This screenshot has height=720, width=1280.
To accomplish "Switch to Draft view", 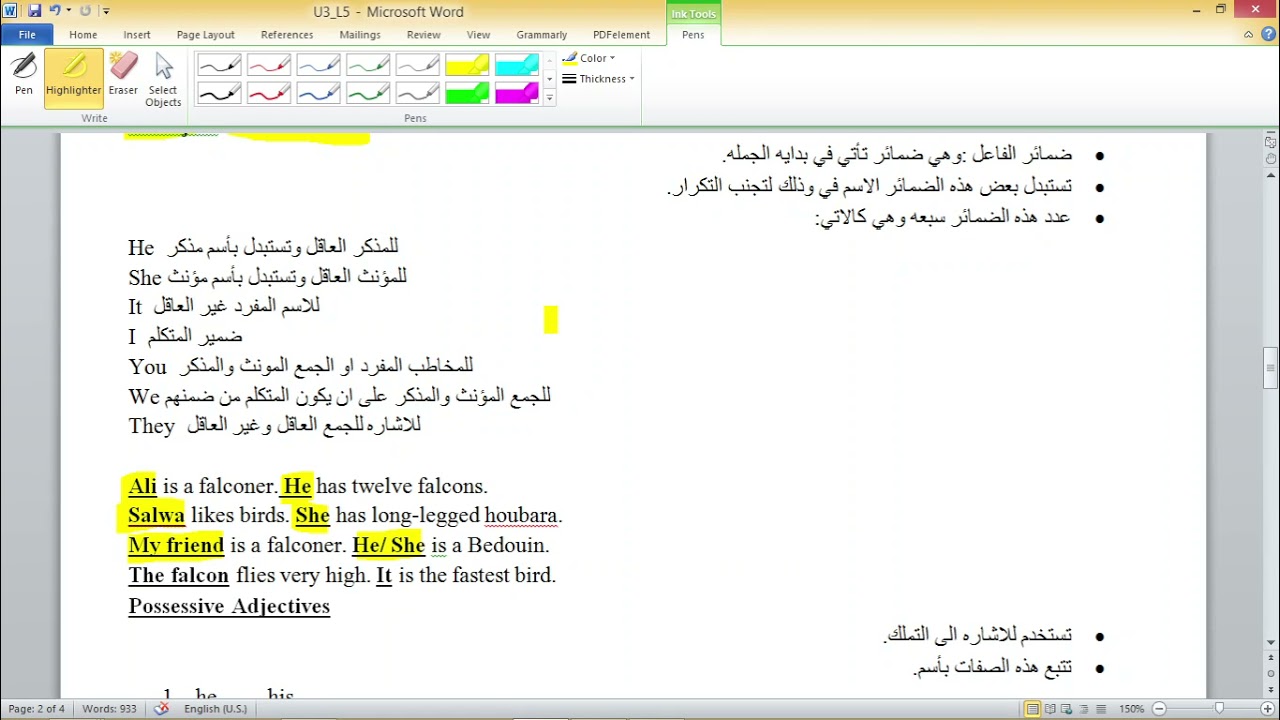I will pyautogui.click(x=1100, y=709).
